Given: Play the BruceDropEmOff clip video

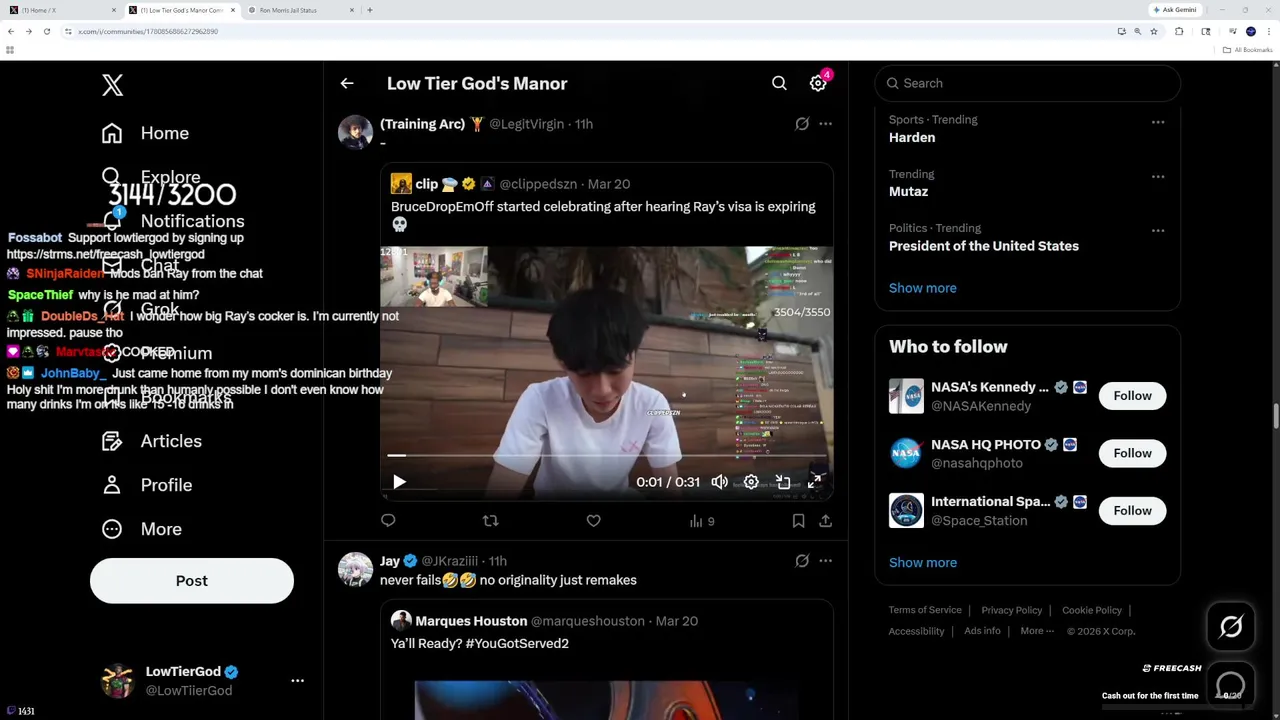Looking at the screenshot, I should (x=399, y=482).
